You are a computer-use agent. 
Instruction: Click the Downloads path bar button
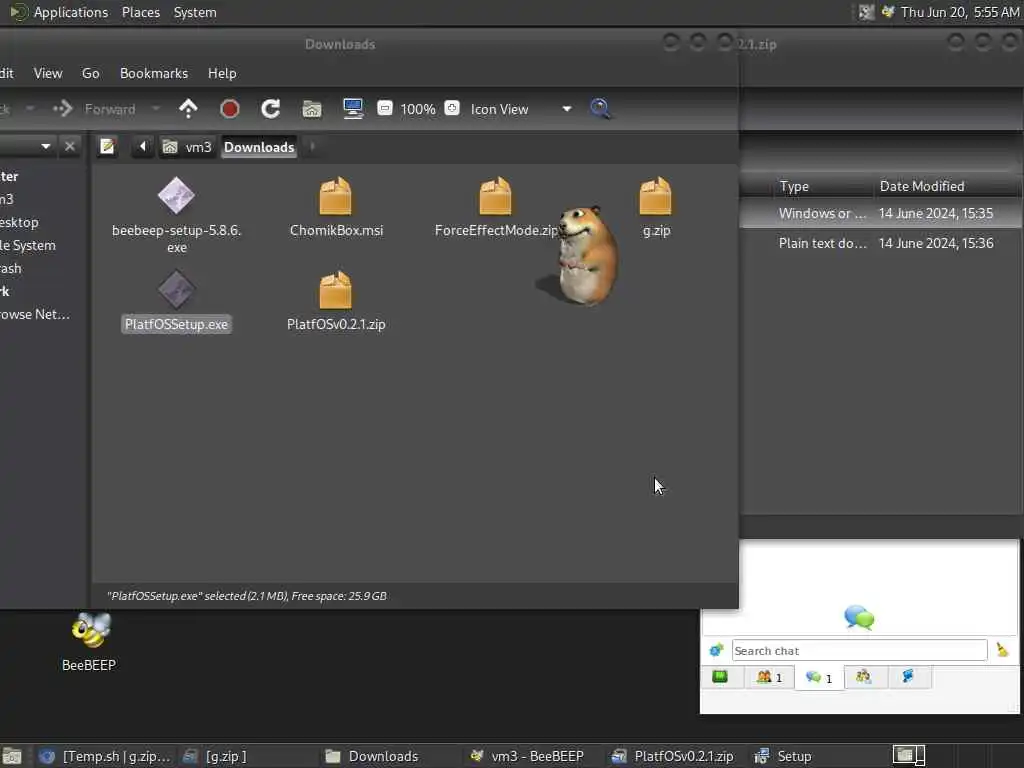coord(259,147)
